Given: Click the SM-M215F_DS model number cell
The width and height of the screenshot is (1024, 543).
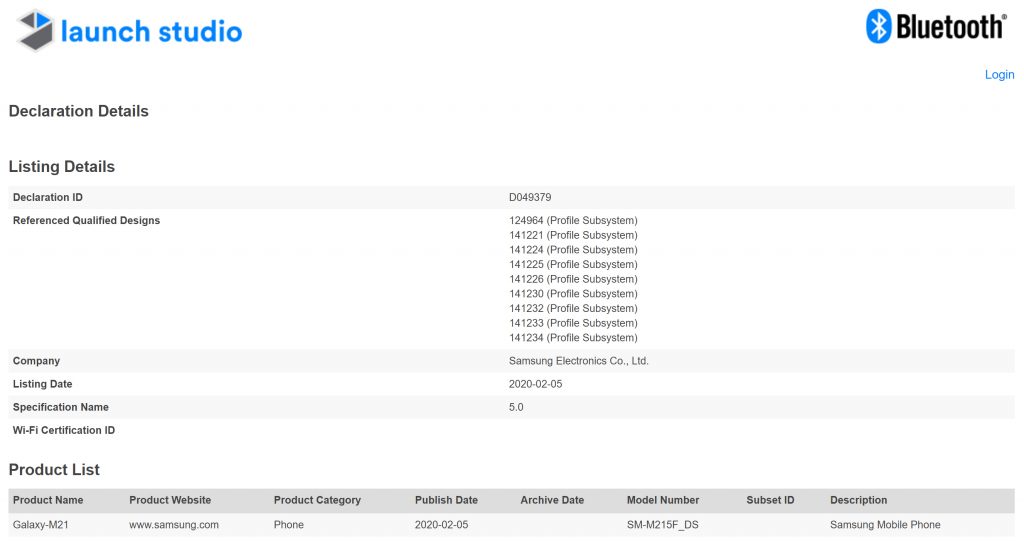Looking at the screenshot, I should coord(662,524).
